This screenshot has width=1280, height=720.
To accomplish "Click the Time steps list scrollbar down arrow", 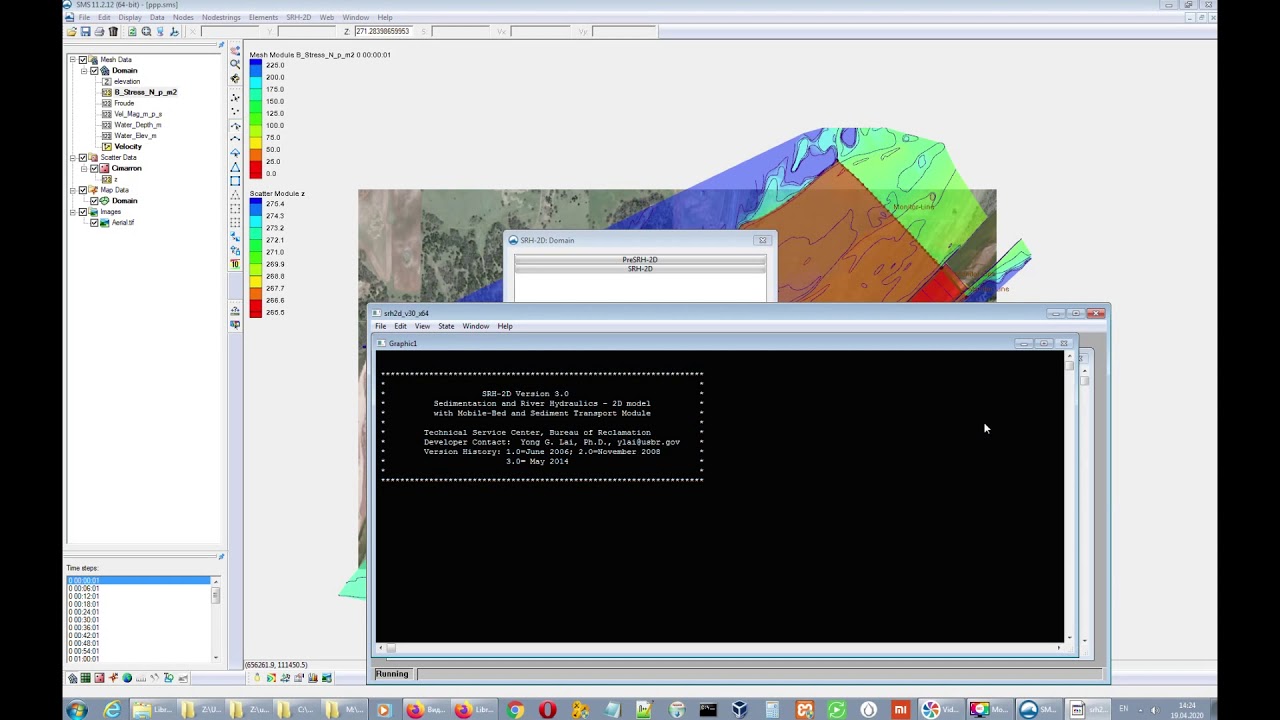I will [215, 656].
